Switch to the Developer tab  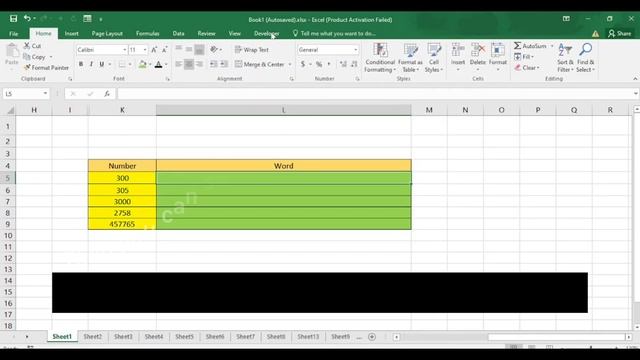(266, 33)
